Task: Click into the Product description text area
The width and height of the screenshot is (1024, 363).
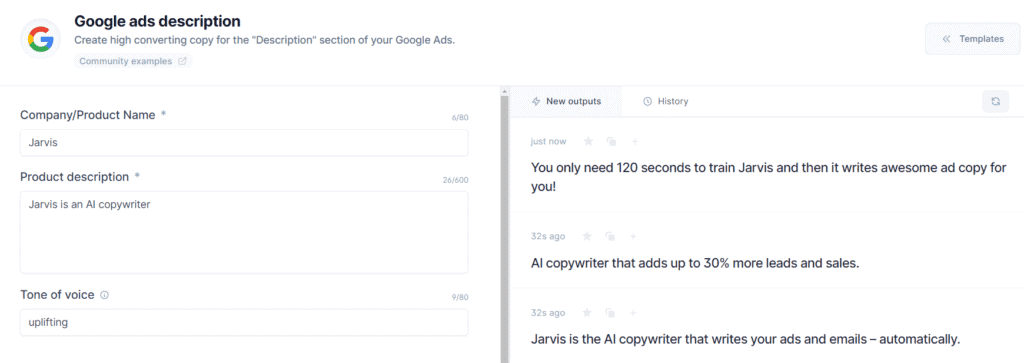Action: pyautogui.click(x=244, y=232)
